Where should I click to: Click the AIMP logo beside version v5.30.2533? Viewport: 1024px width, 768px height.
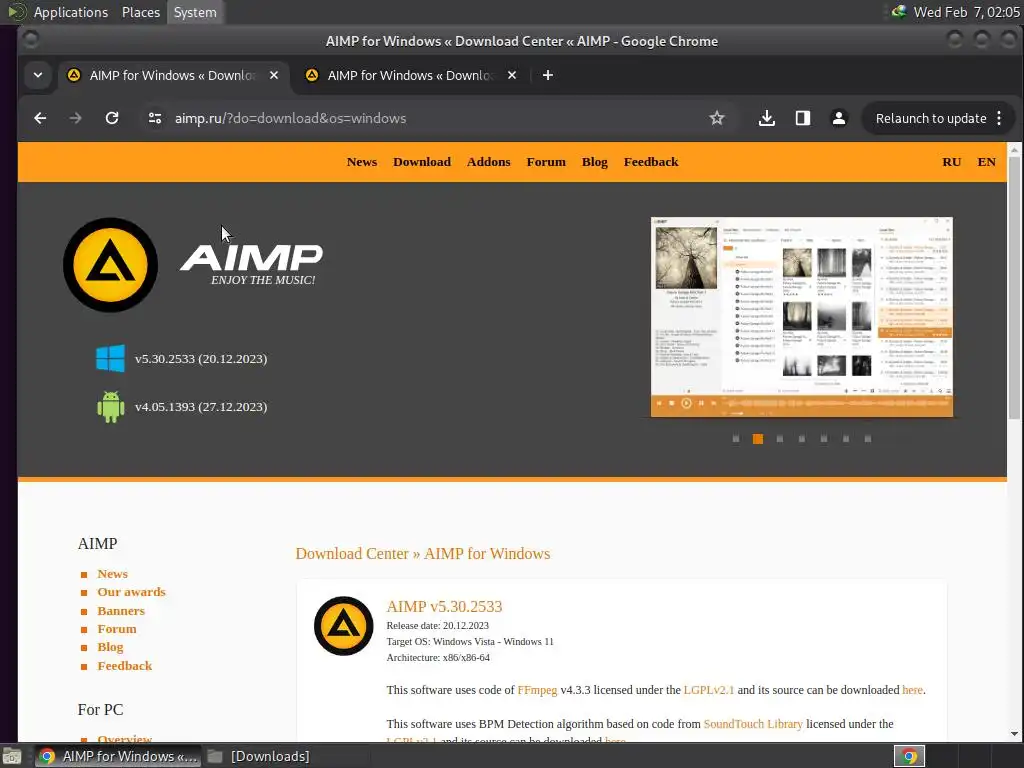pos(344,626)
